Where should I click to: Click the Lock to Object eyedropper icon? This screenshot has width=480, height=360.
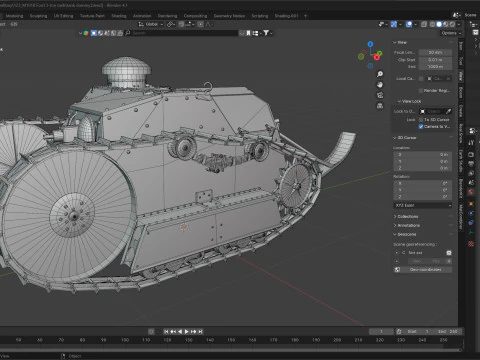[x=448, y=111]
